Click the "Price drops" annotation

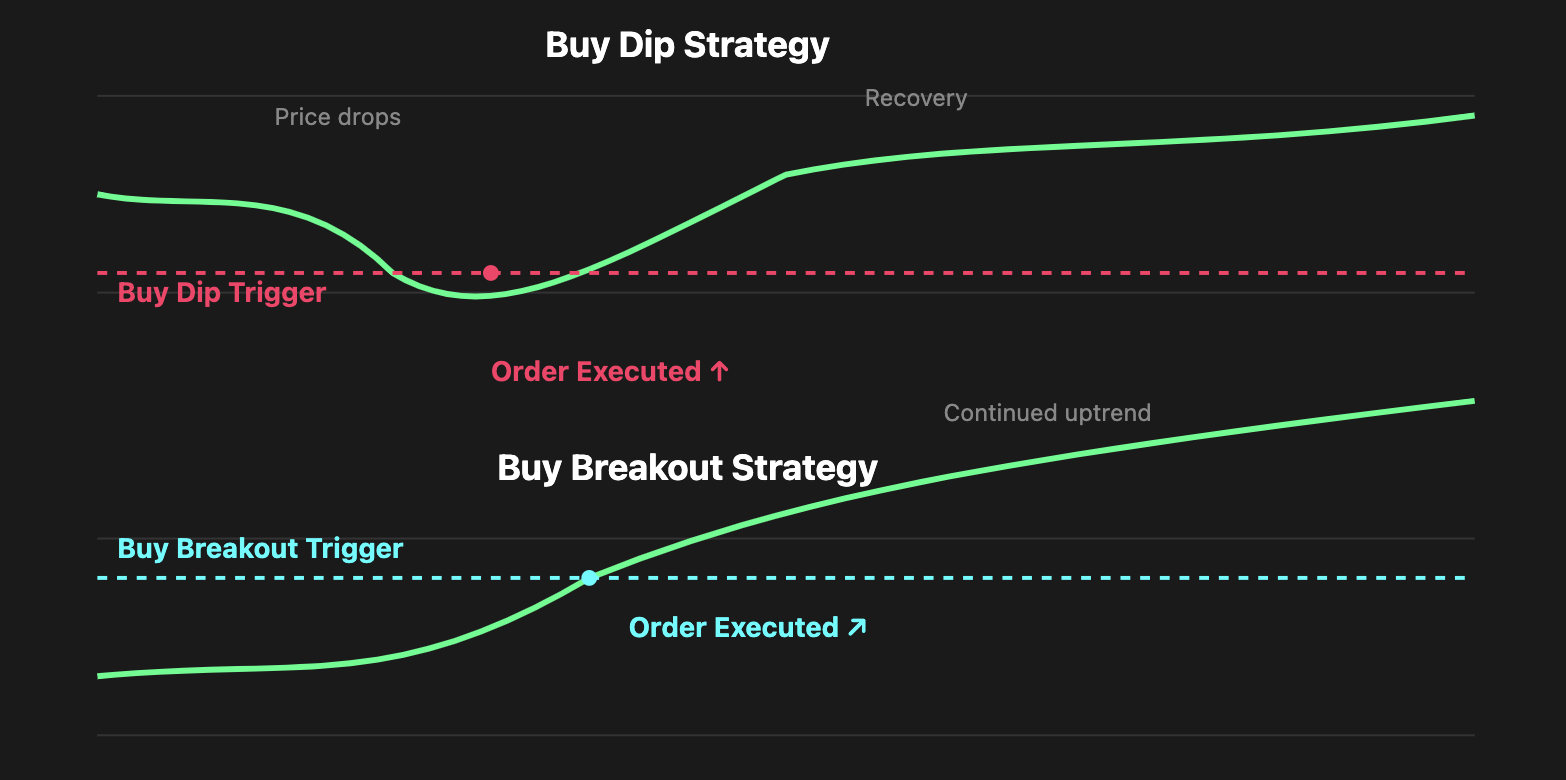(338, 117)
